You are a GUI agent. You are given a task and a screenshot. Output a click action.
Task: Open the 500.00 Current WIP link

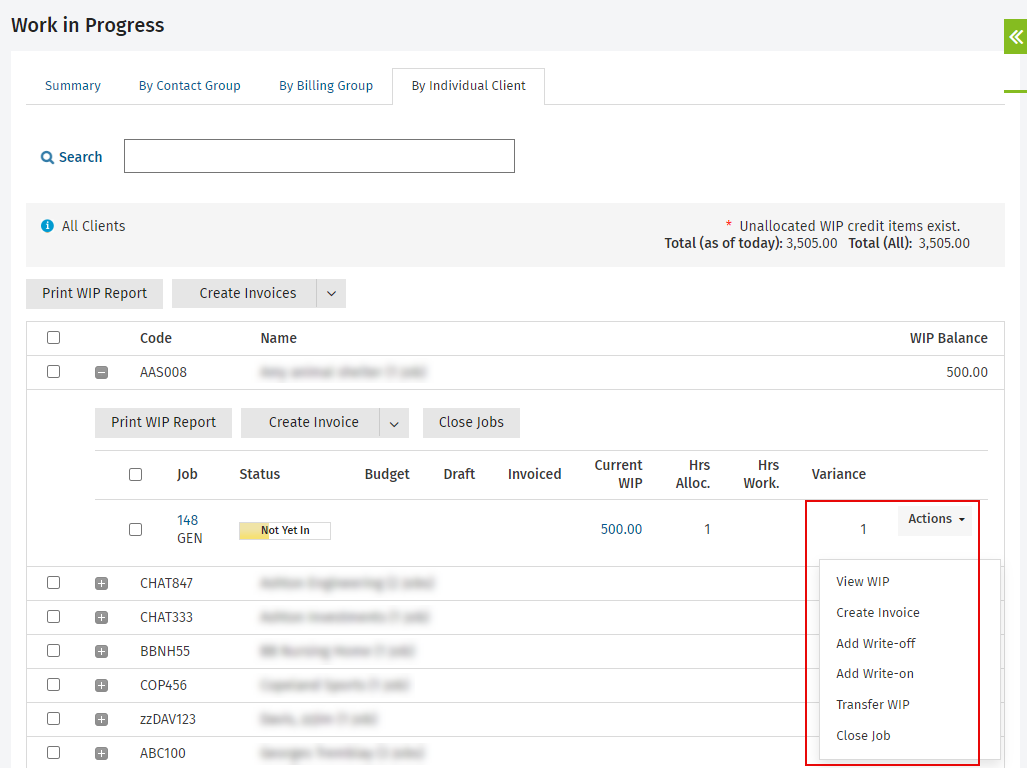point(621,530)
